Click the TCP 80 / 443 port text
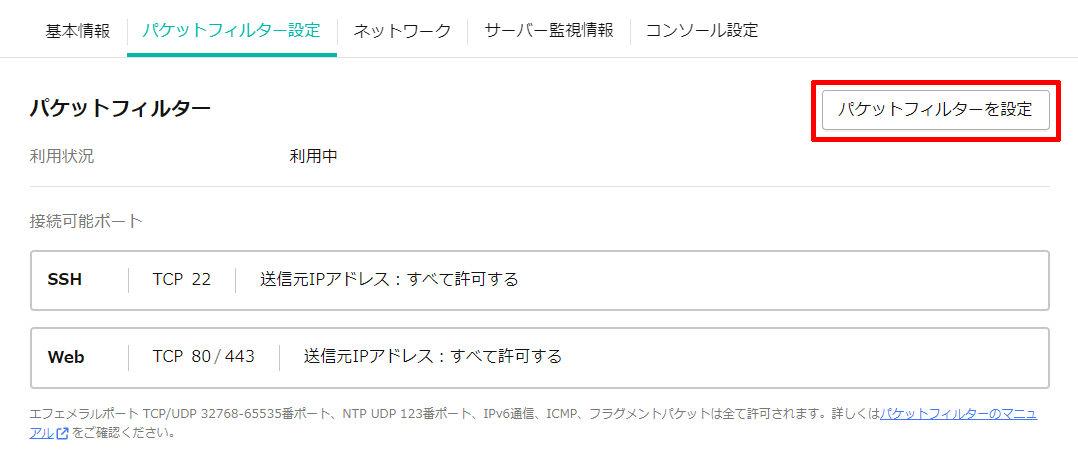This screenshot has height=466, width=1078. pyautogui.click(x=204, y=357)
